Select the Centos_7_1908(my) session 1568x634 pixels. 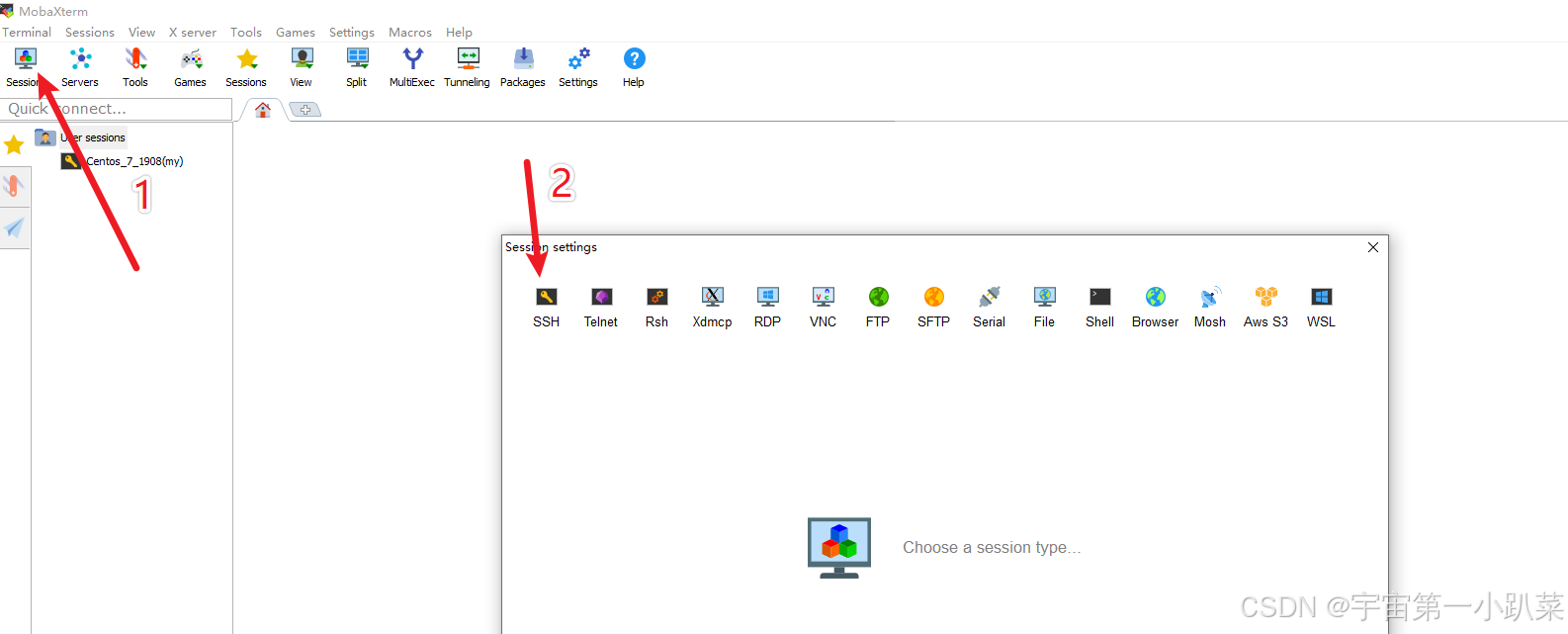[x=123, y=161]
